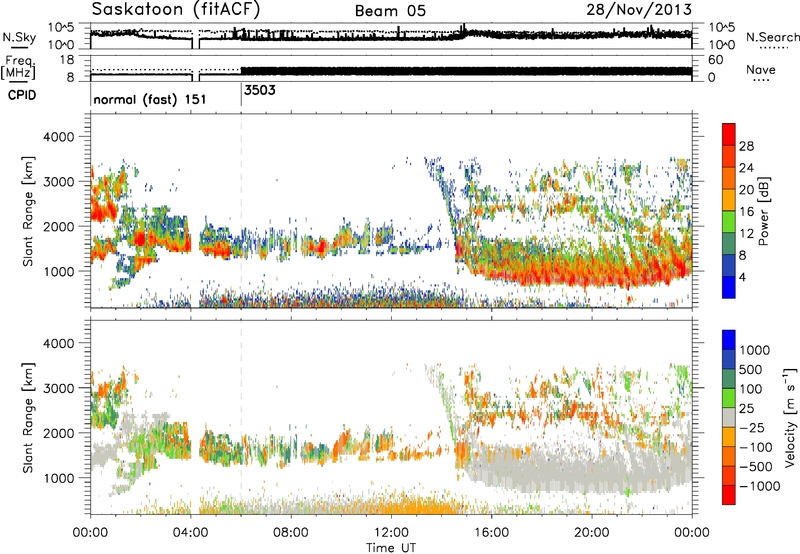
Task: Click the 'normal (fast) 151' CPID text
Action: point(150,99)
